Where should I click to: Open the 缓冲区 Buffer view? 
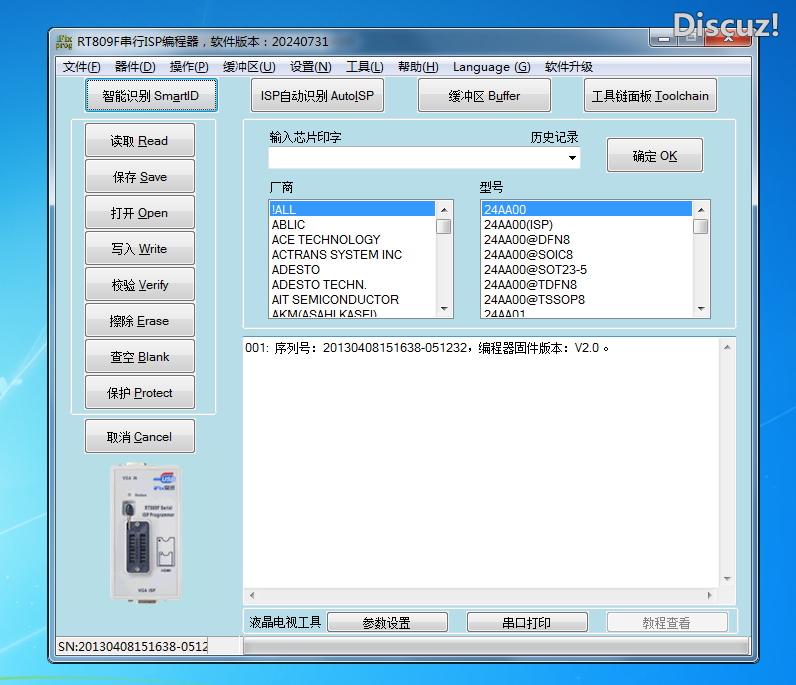click(x=484, y=96)
